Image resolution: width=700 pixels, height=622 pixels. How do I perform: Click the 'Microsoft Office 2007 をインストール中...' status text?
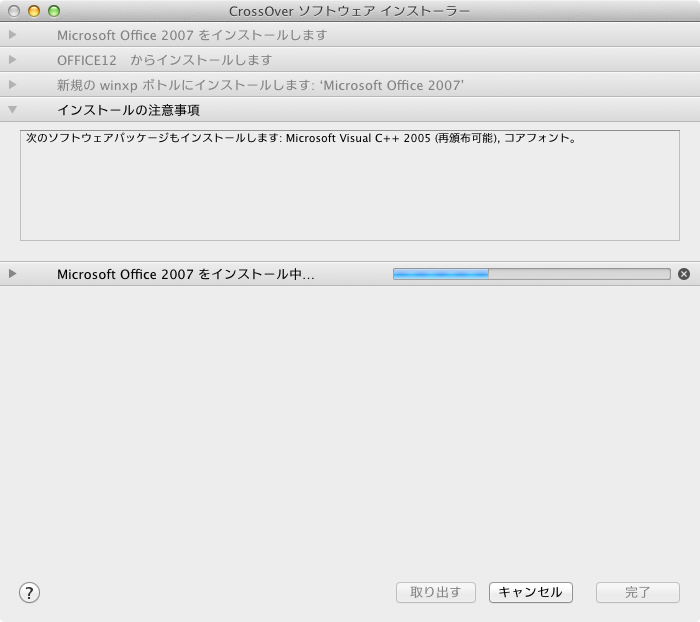[x=185, y=274]
